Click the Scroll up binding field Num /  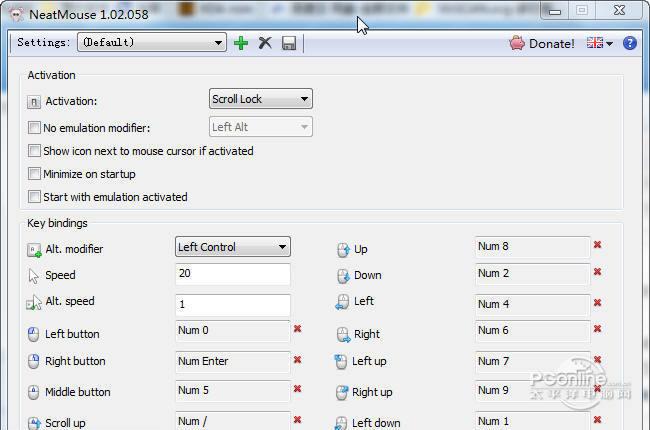tap(233, 420)
